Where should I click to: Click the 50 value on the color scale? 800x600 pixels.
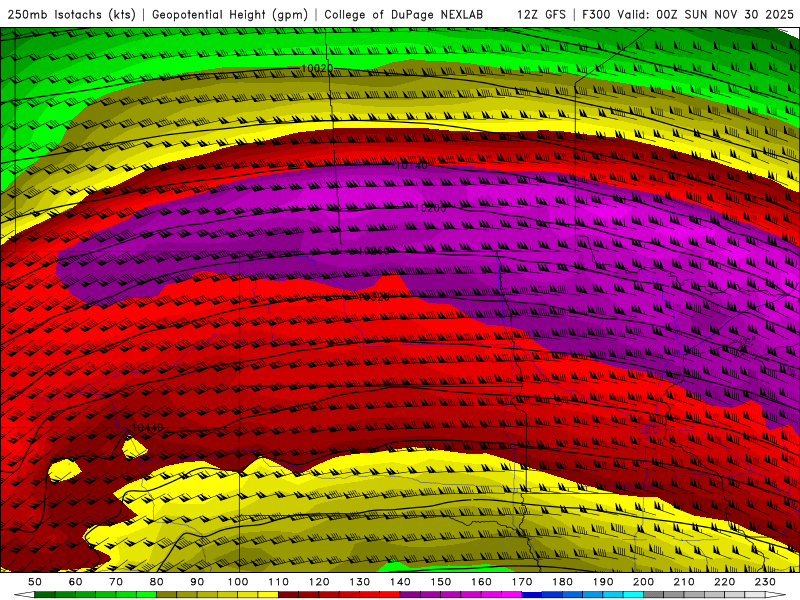[x=35, y=582]
